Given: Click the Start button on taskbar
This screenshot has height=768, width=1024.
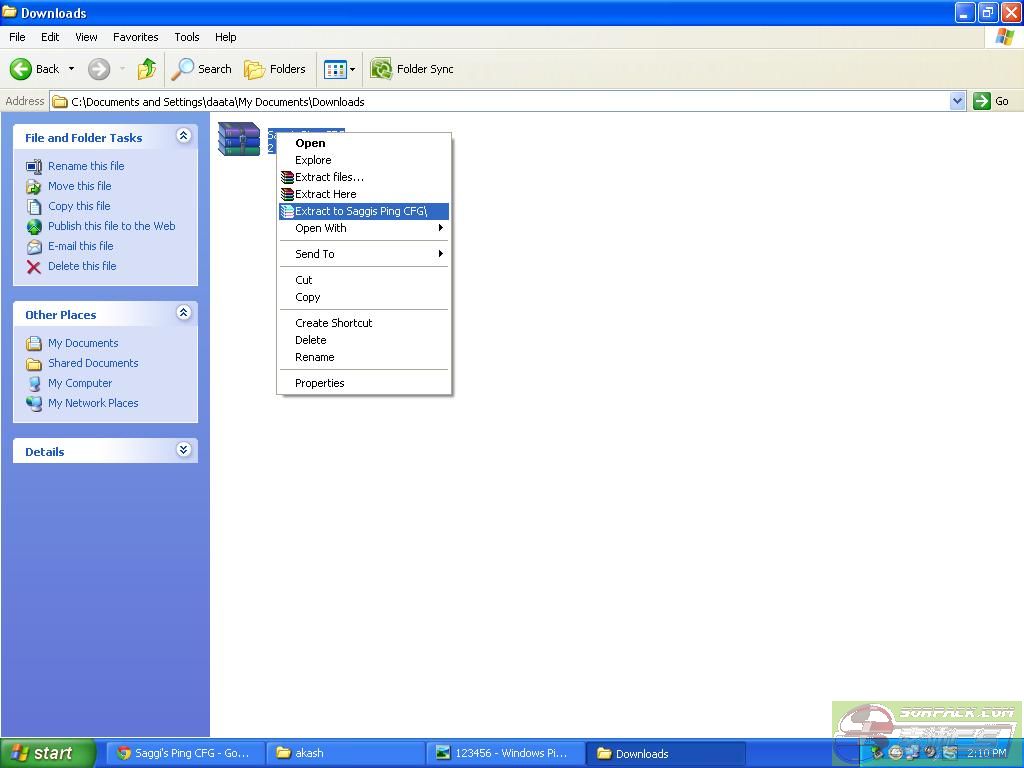Looking at the screenshot, I should [x=47, y=753].
